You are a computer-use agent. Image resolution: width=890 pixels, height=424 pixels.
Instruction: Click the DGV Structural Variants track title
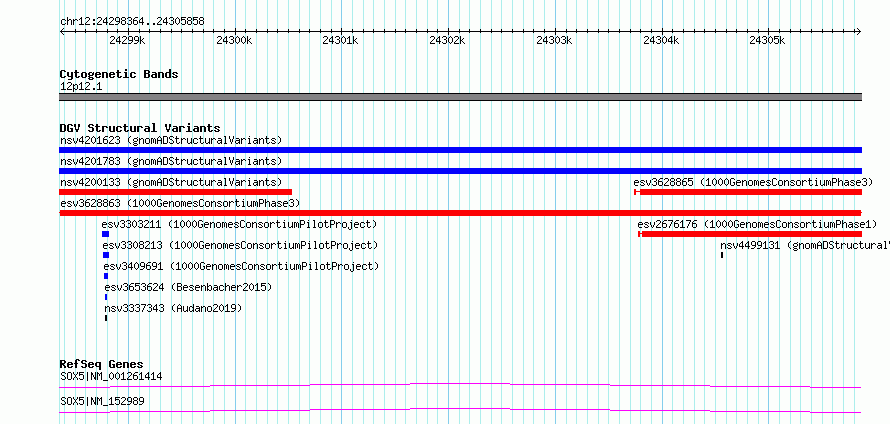point(140,128)
